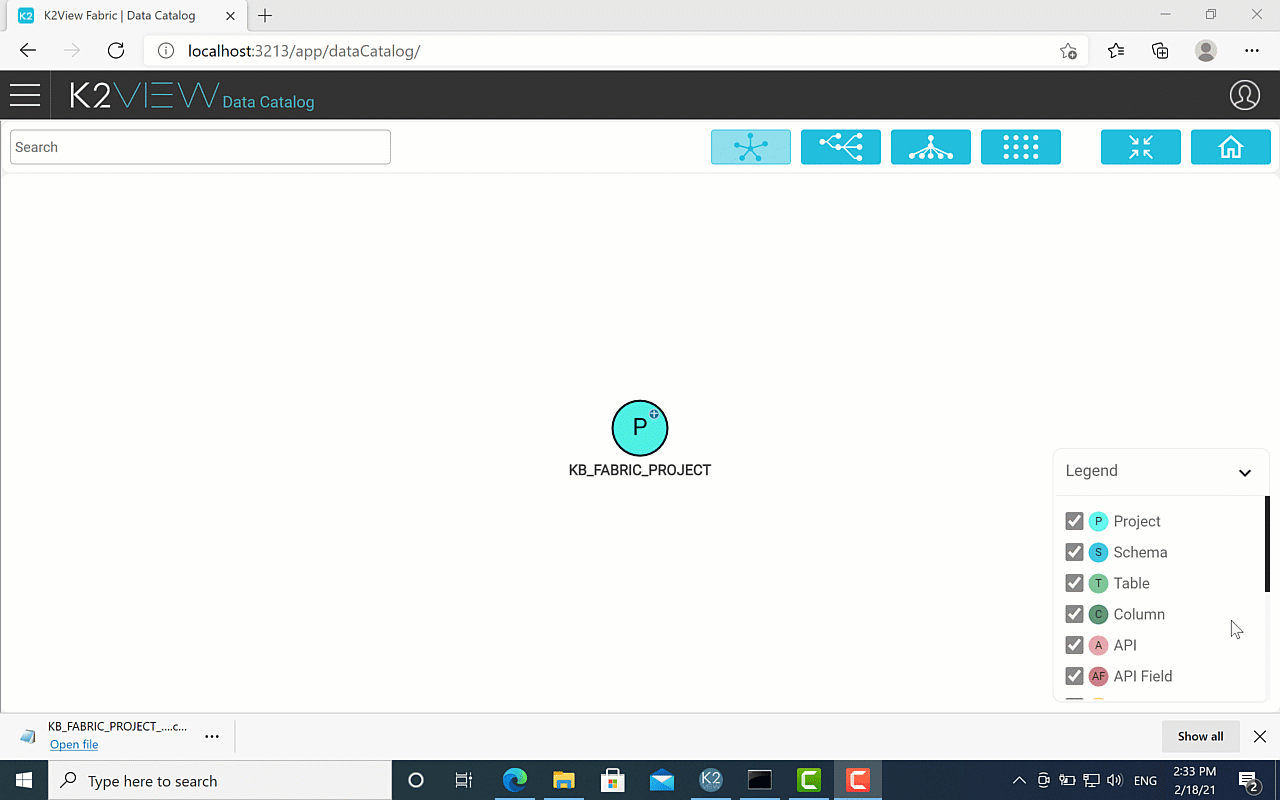Disable the API Field legend filter

pyautogui.click(x=1074, y=676)
